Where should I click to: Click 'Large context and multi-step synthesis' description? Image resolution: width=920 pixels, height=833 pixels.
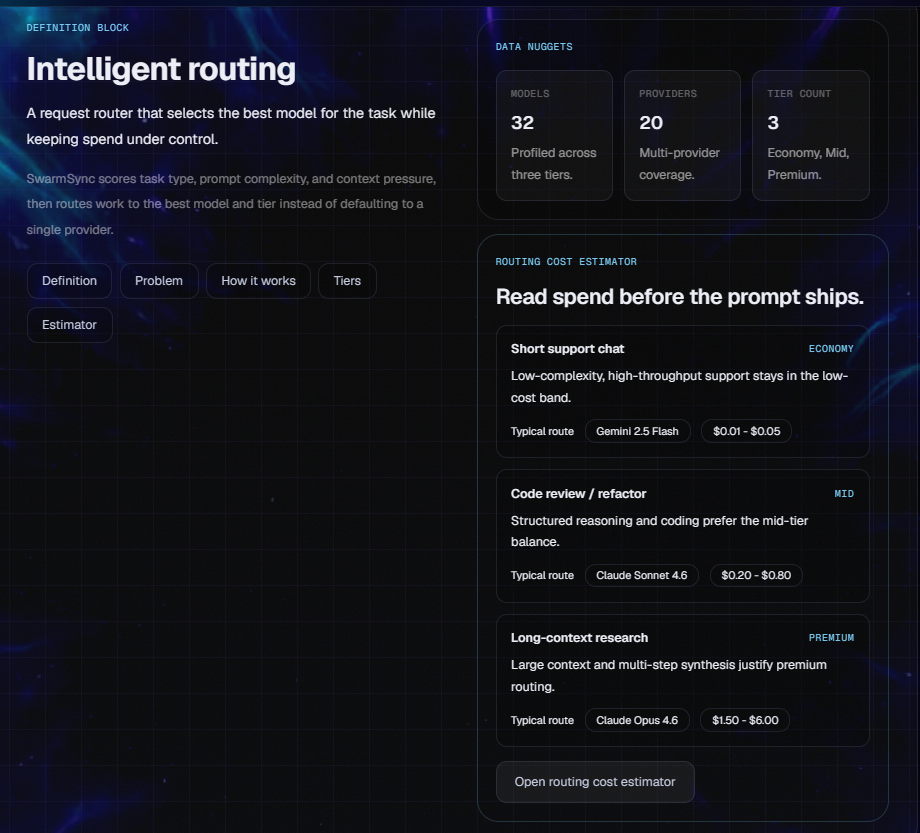pyautogui.click(x=668, y=676)
